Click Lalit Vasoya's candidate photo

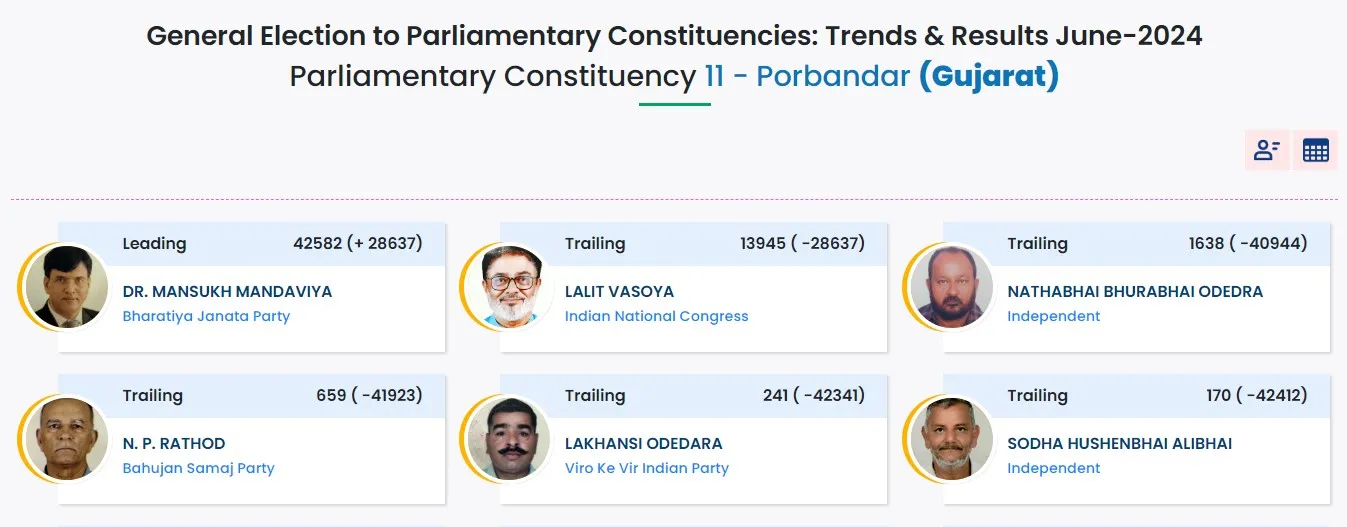pos(510,287)
